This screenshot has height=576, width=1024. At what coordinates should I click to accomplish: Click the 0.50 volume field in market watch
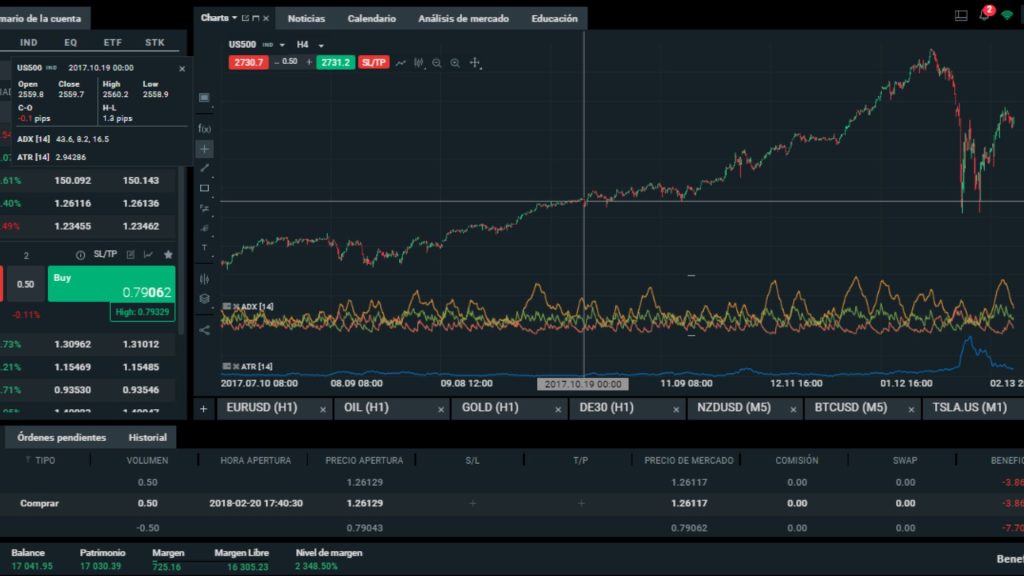click(25, 284)
